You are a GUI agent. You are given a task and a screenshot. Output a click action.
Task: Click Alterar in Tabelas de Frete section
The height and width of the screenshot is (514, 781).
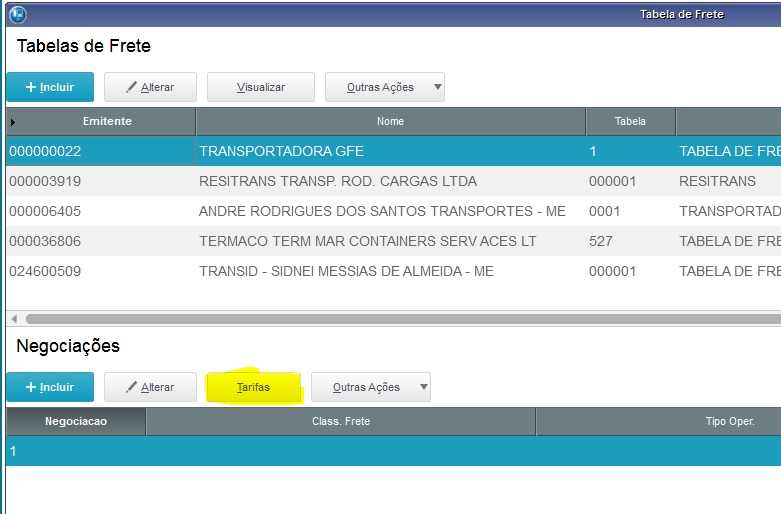click(150, 87)
